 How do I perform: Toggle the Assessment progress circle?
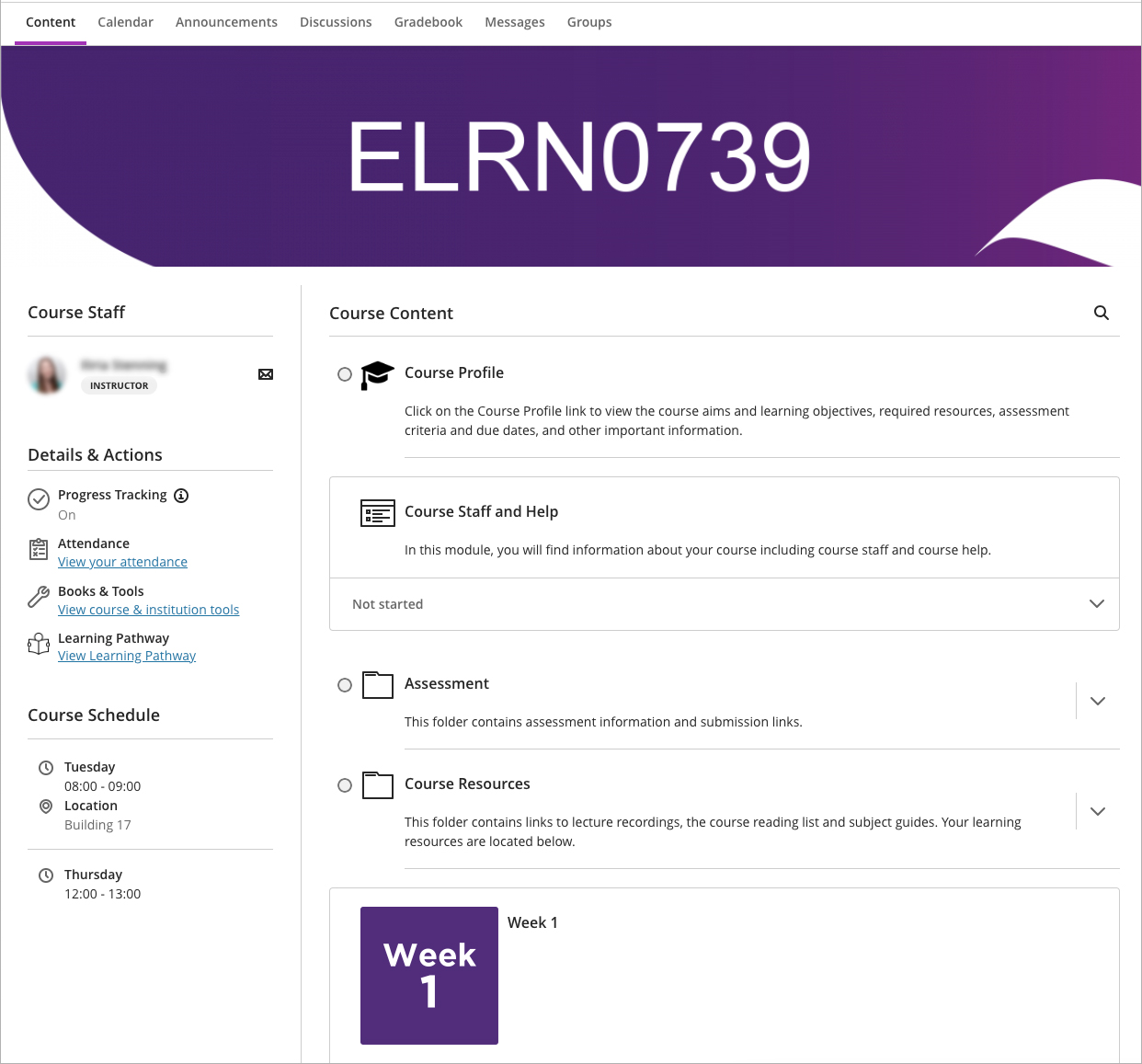[x=345, y=685]
